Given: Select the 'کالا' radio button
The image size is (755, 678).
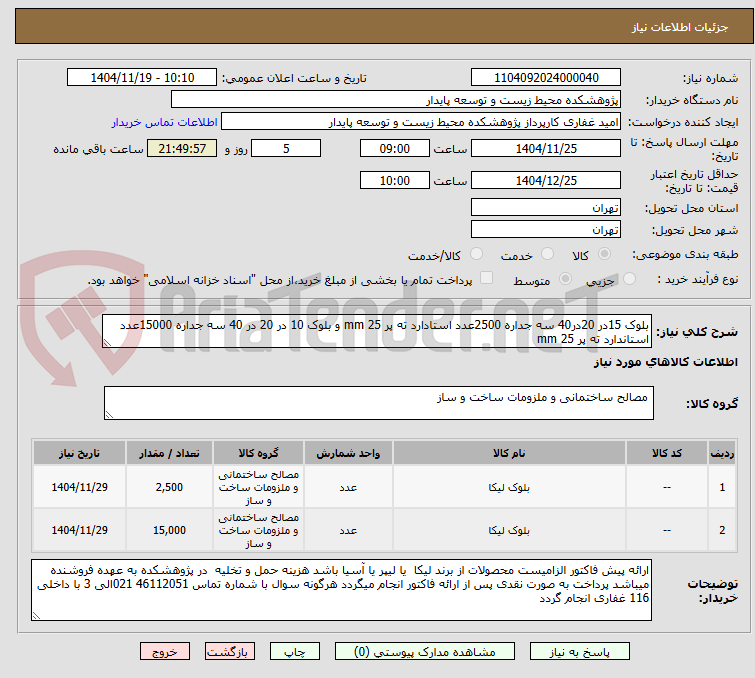Looking at the screenshot, I should [x=604, y=254].
